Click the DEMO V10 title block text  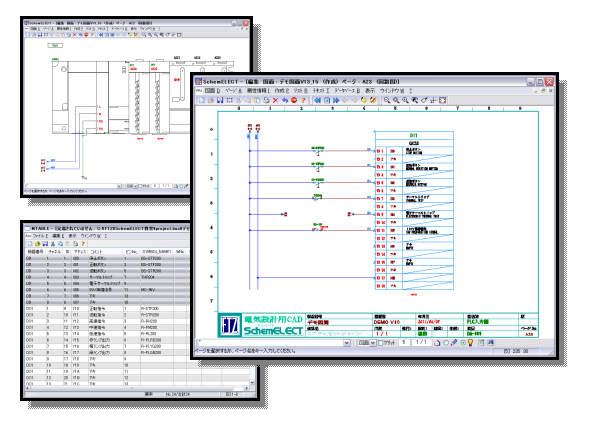click(387, 322)
